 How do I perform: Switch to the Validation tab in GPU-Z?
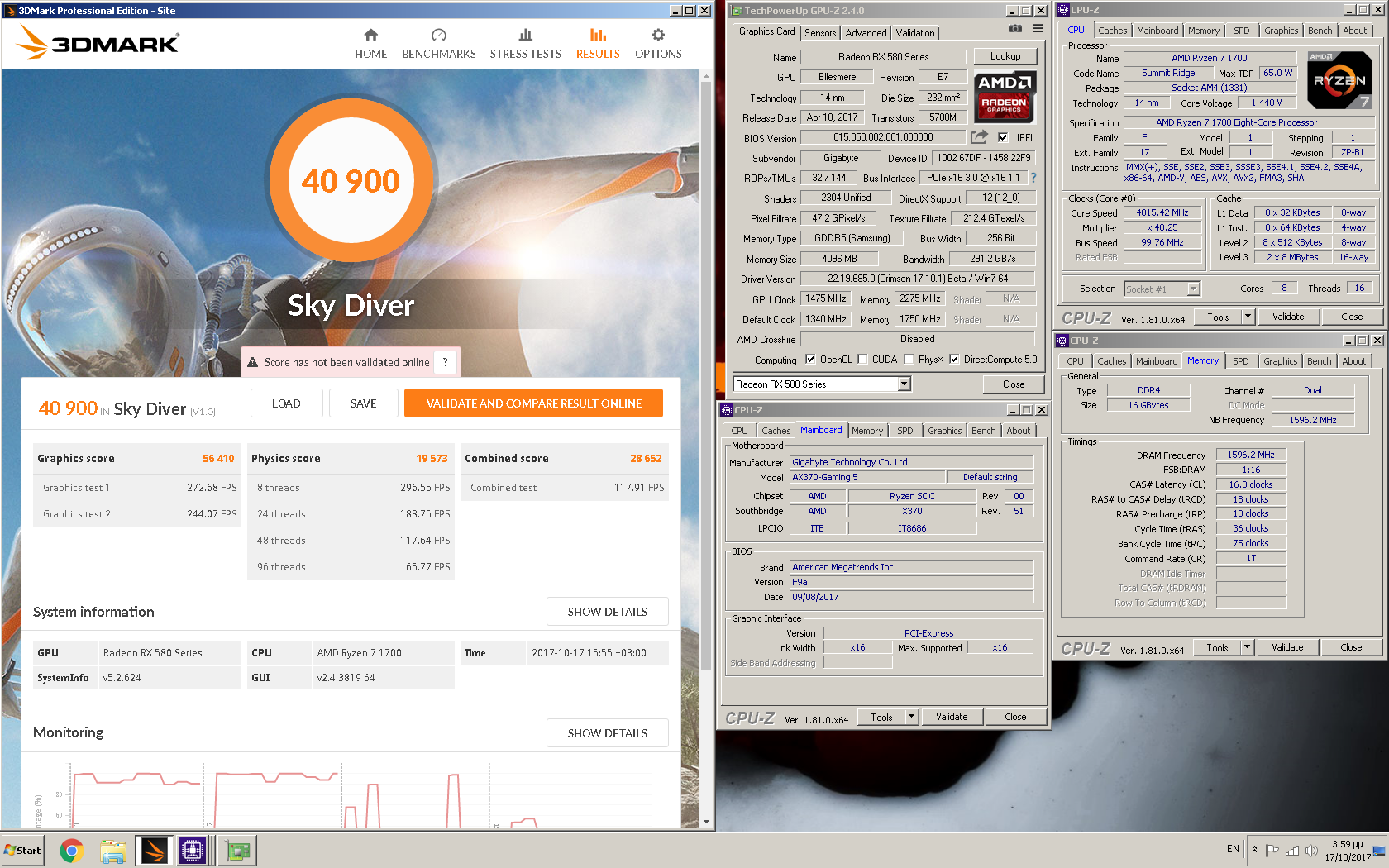coord(915,32)
